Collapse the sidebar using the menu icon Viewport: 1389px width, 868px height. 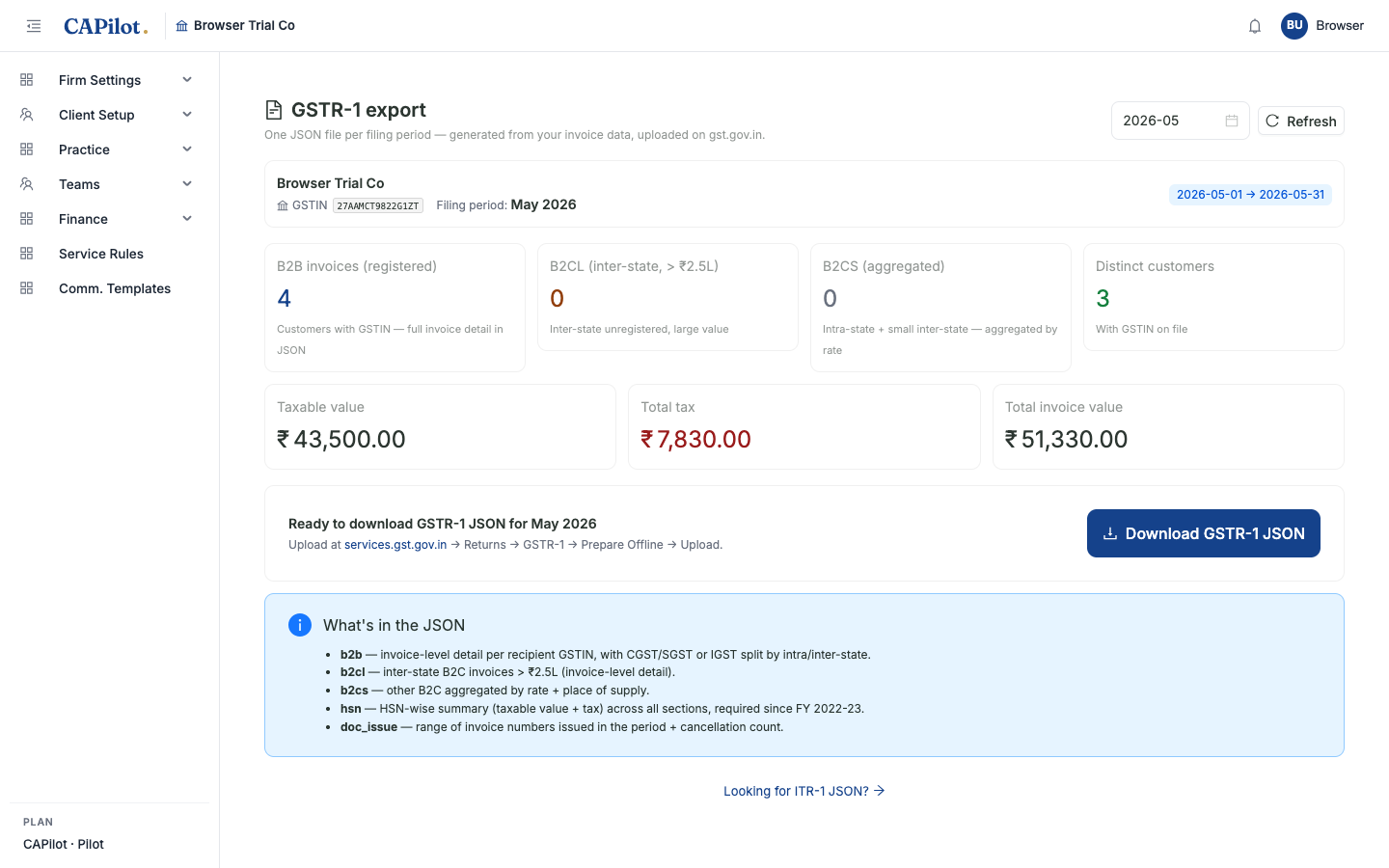[x=34, y=26]
